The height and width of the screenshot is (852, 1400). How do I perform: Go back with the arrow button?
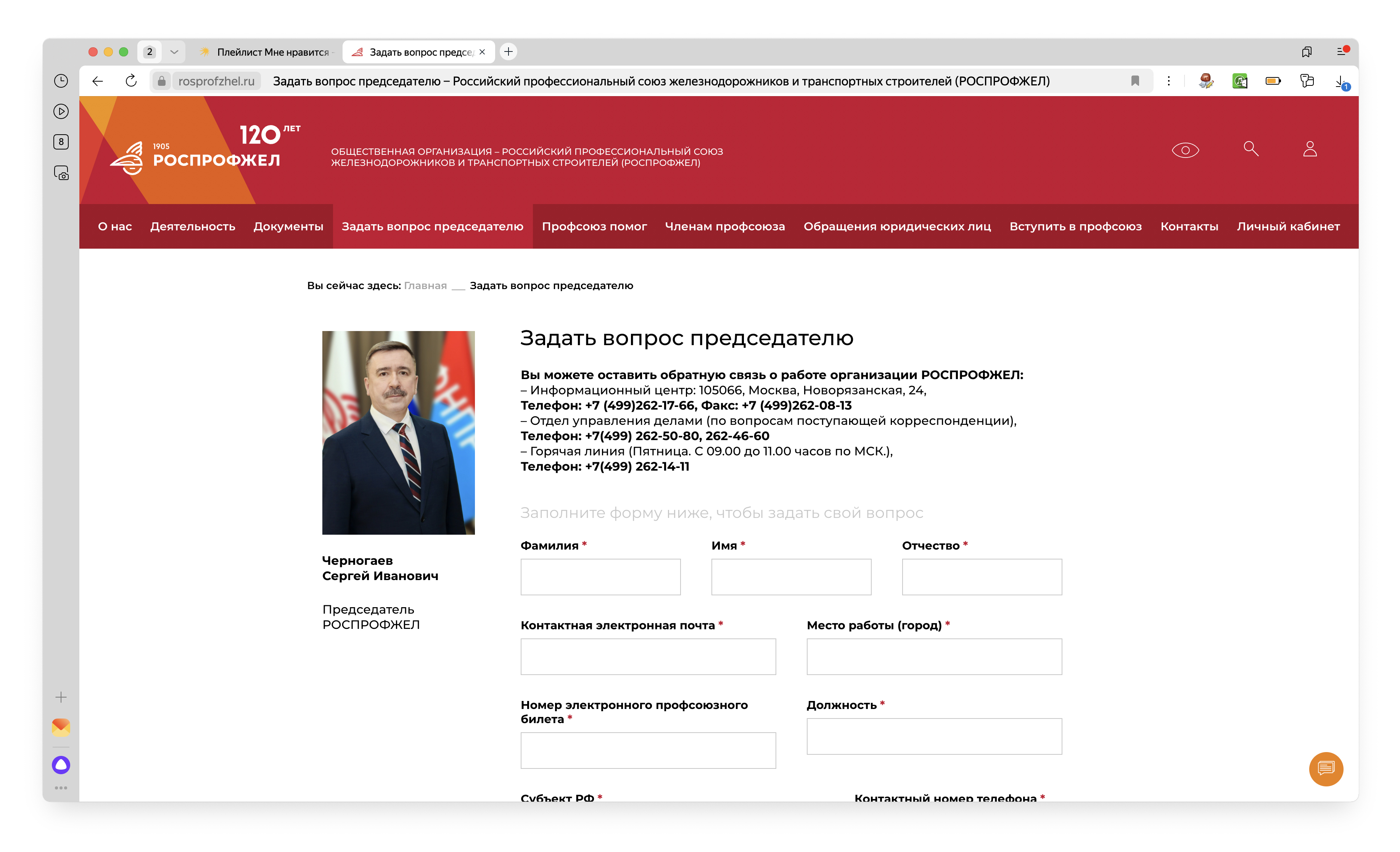(x=98, y=81)
